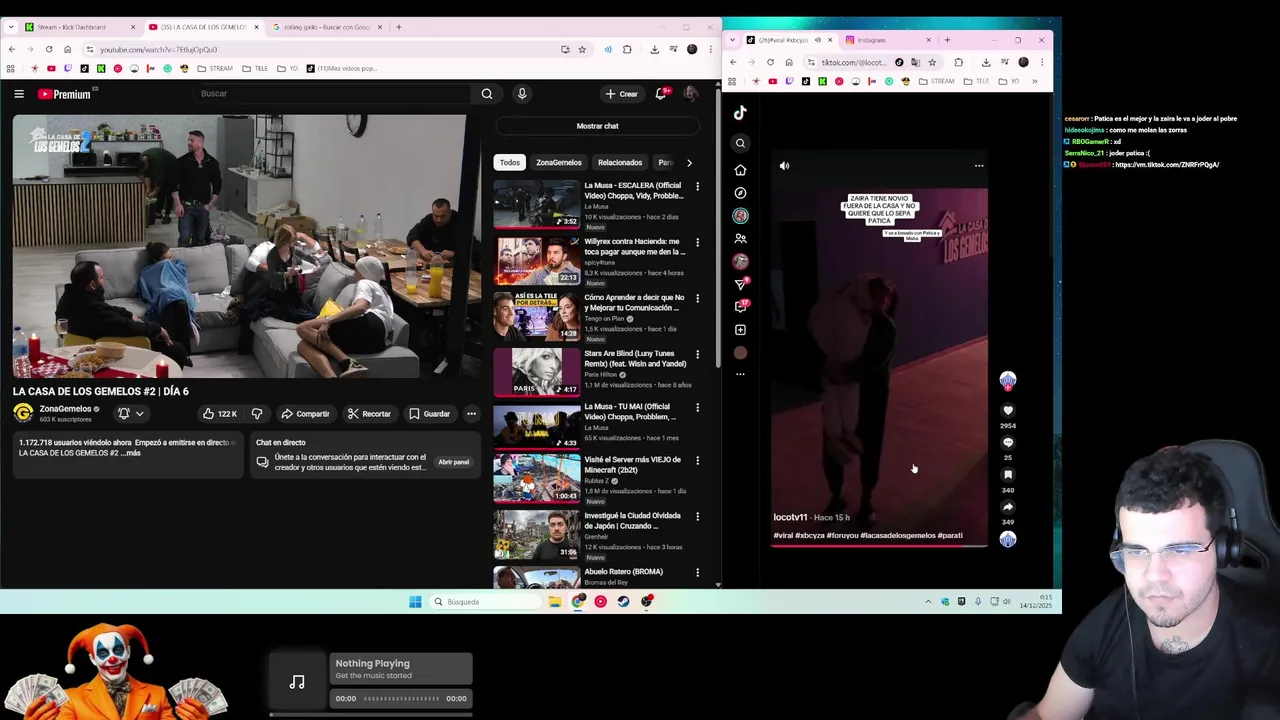Open File Explorer from the taskbar
This screenshot has height=720, width=1280.
coord(555,602)
